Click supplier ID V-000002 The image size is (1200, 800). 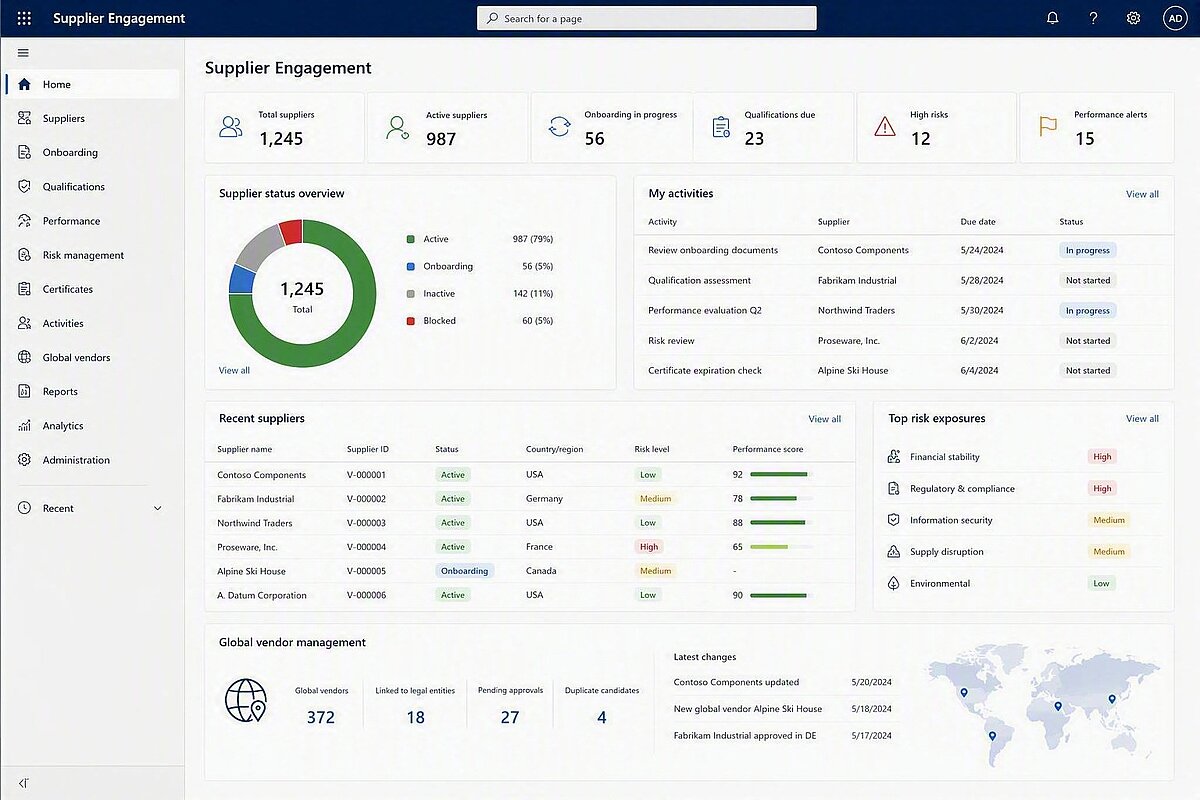click(366, 499)
